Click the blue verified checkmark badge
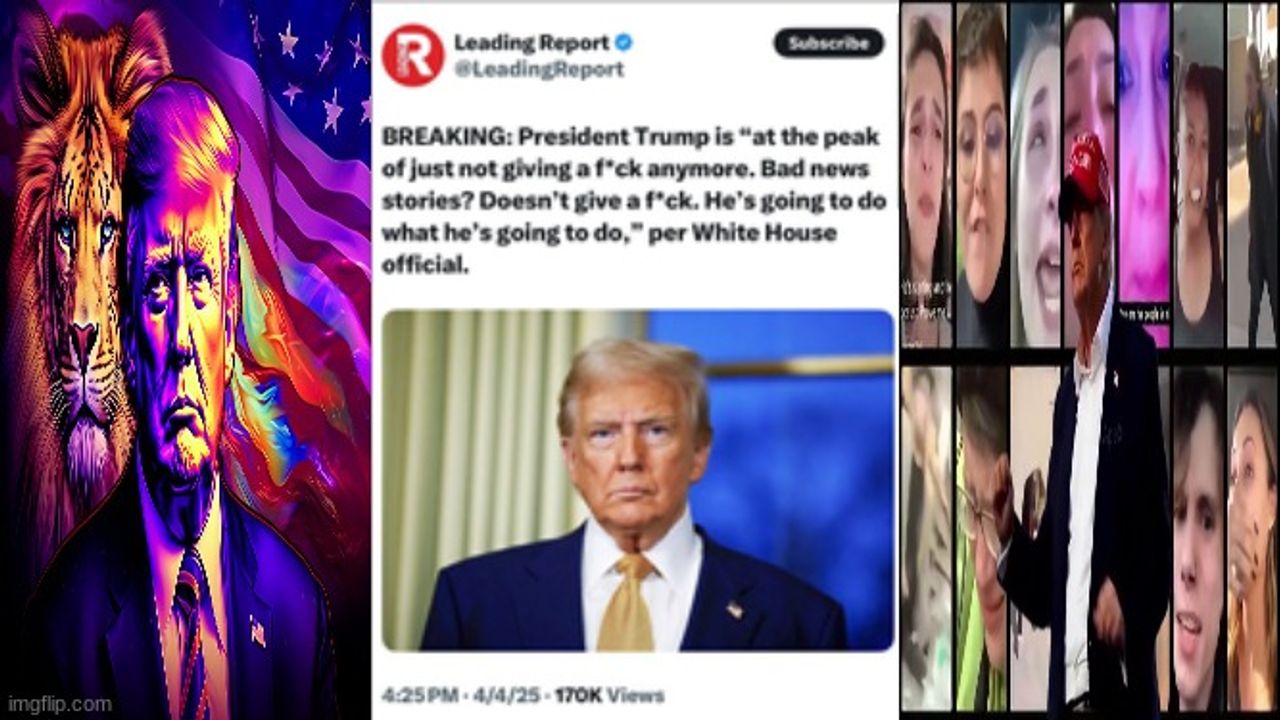 (623, 42)
